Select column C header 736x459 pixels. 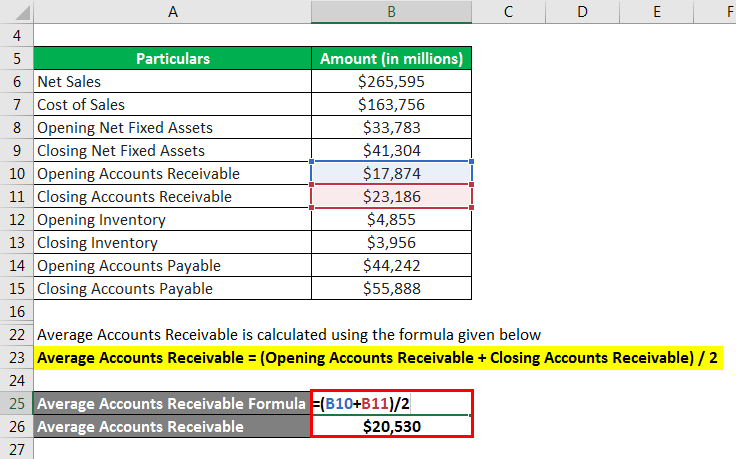[x=508, y=11]
